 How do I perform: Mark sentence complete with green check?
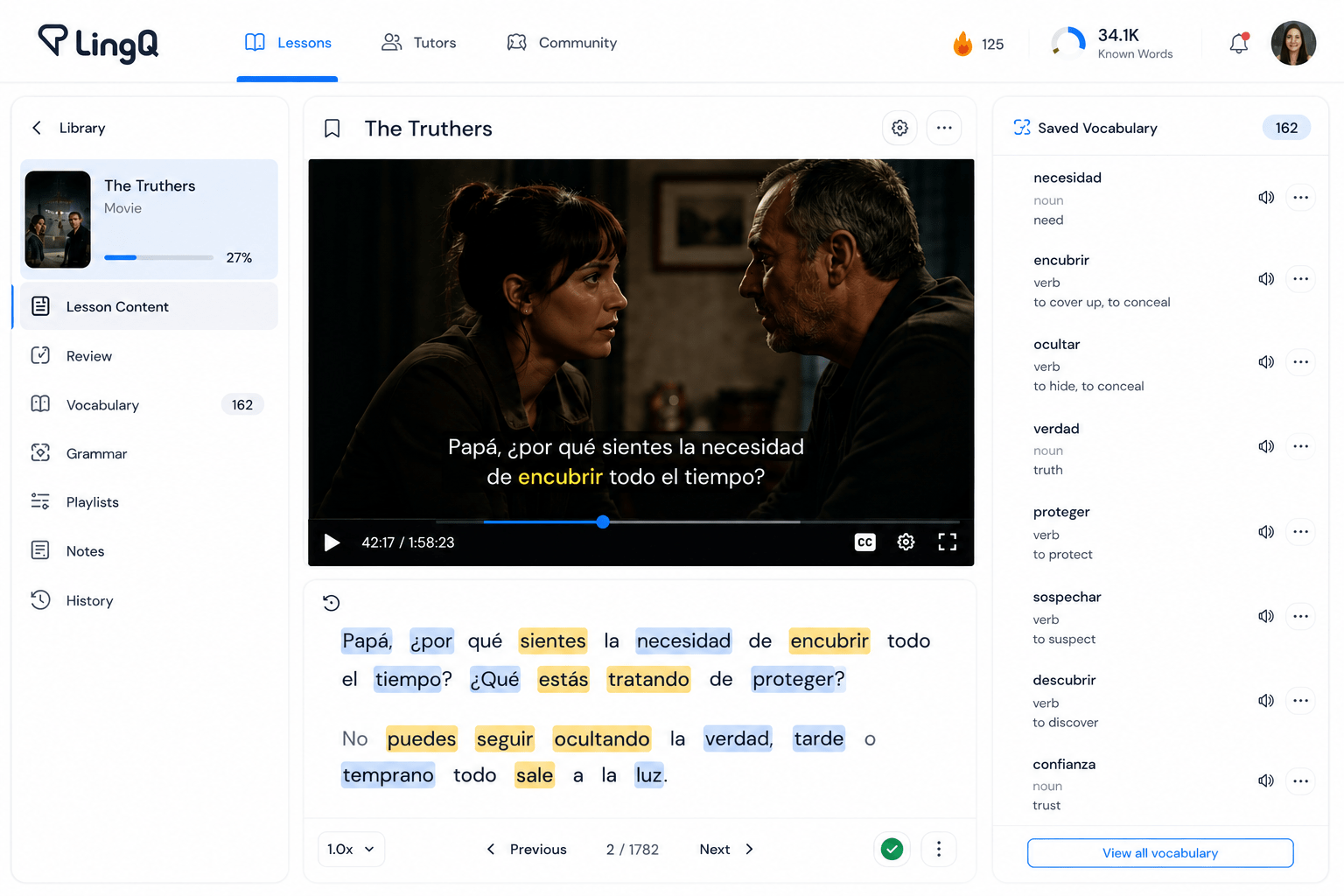[892, 849]
